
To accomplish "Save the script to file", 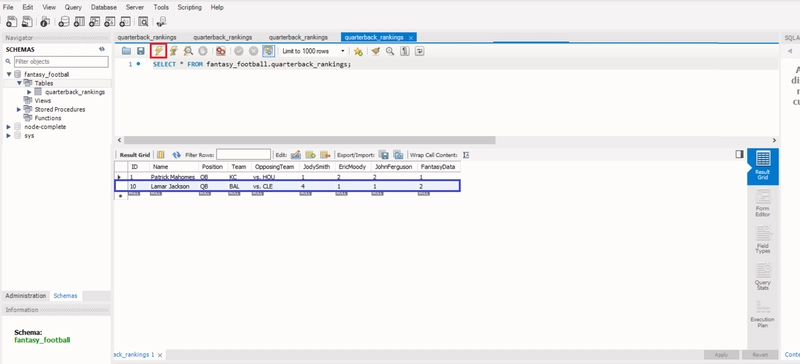I will pos(140,51).
